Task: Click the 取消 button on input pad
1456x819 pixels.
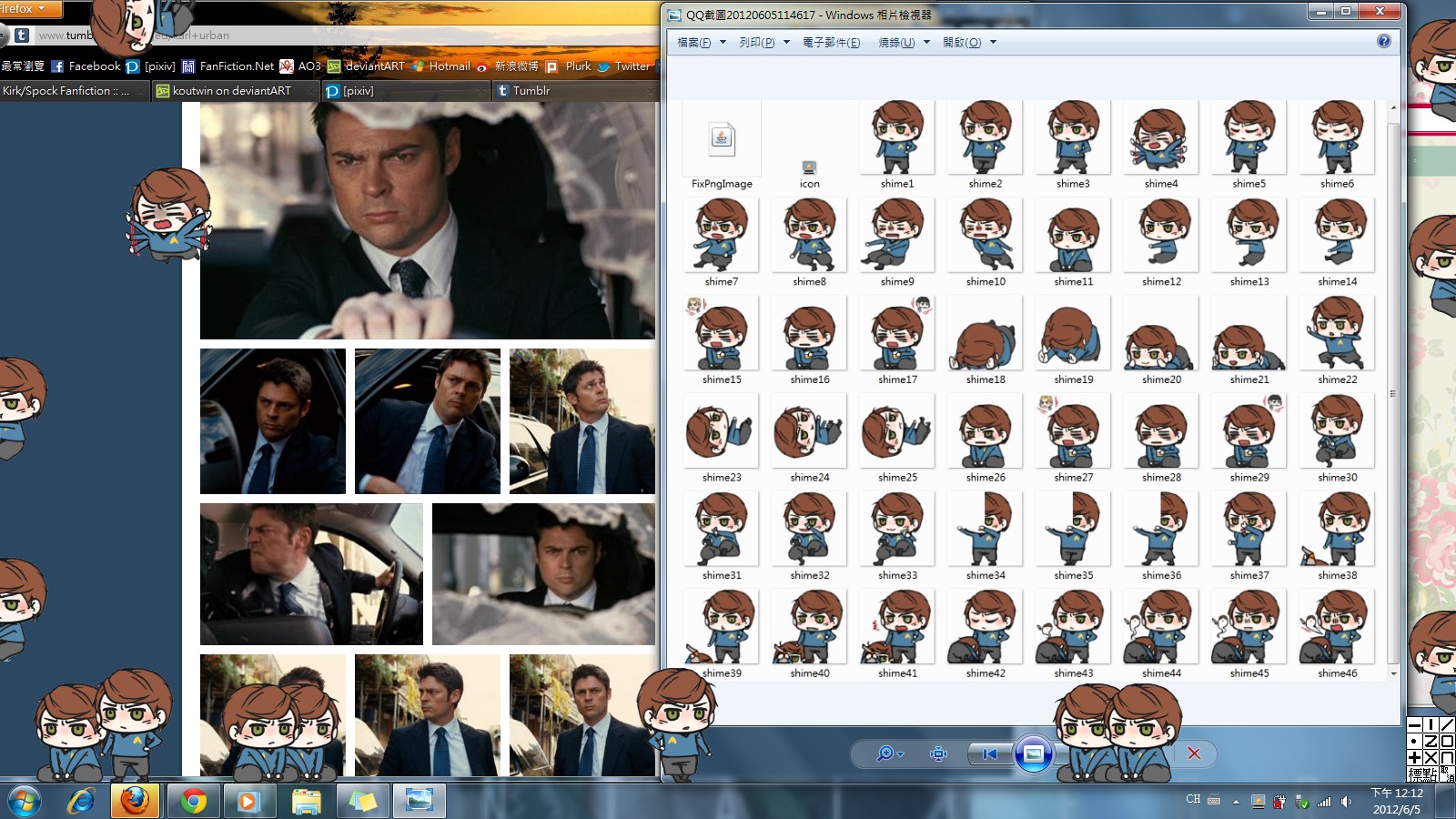Action: point(1447,774)
